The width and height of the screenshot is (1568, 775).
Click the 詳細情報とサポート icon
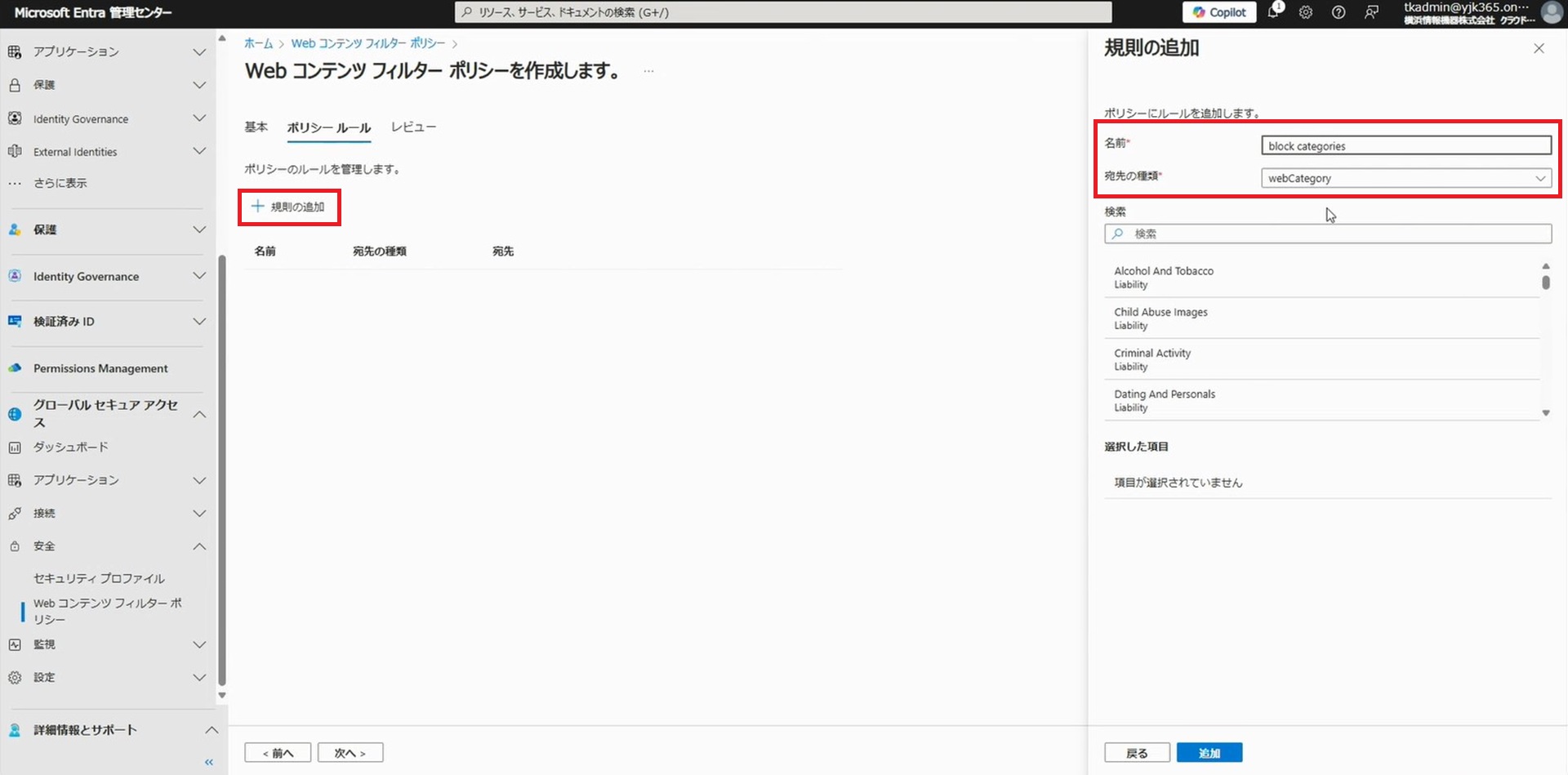[15, 730]
